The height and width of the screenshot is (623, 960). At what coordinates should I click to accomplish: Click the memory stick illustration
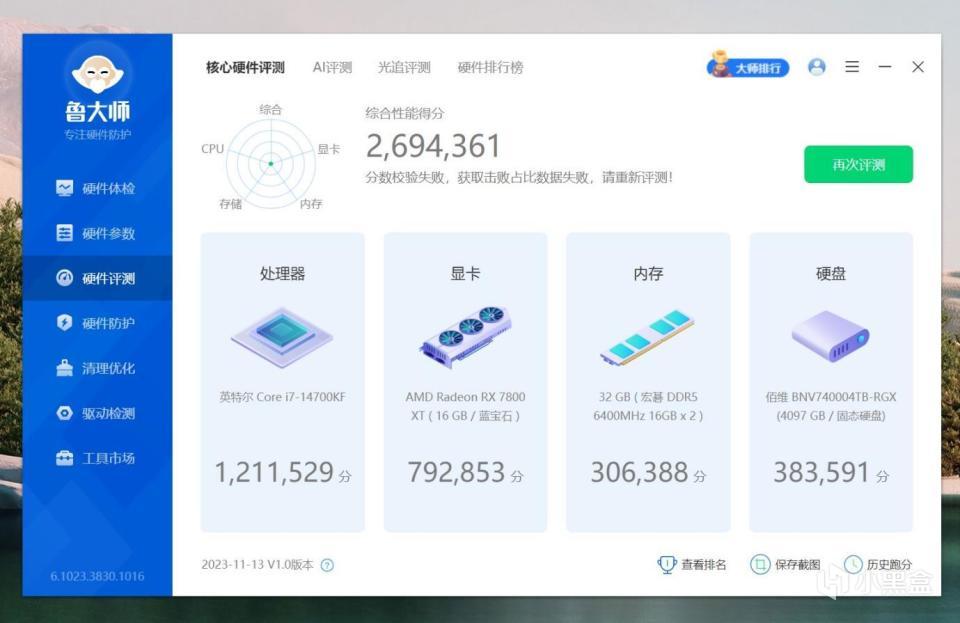647,337
